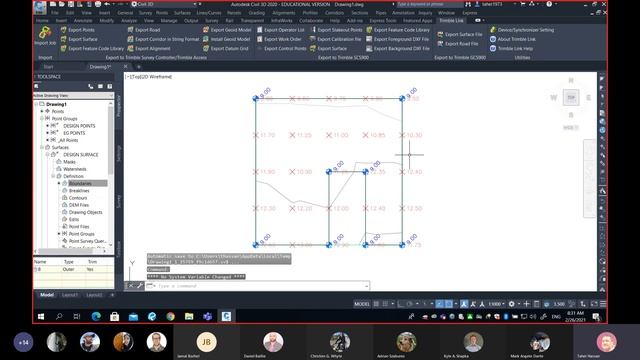This screenshot has width=640, height=360.
Task: Click the Export Operator List icon
Action: (x=260, y=30)
